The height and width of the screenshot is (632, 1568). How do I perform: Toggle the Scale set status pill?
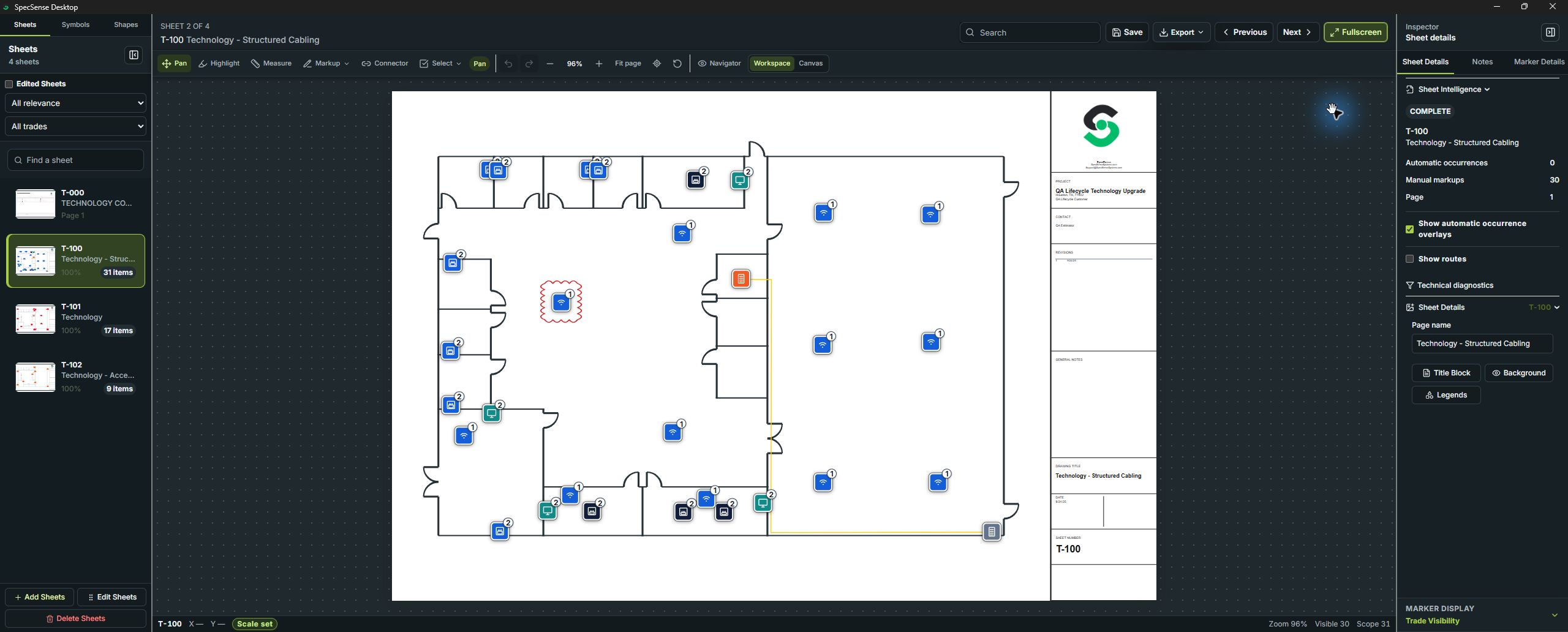click(x=255, y=624)
